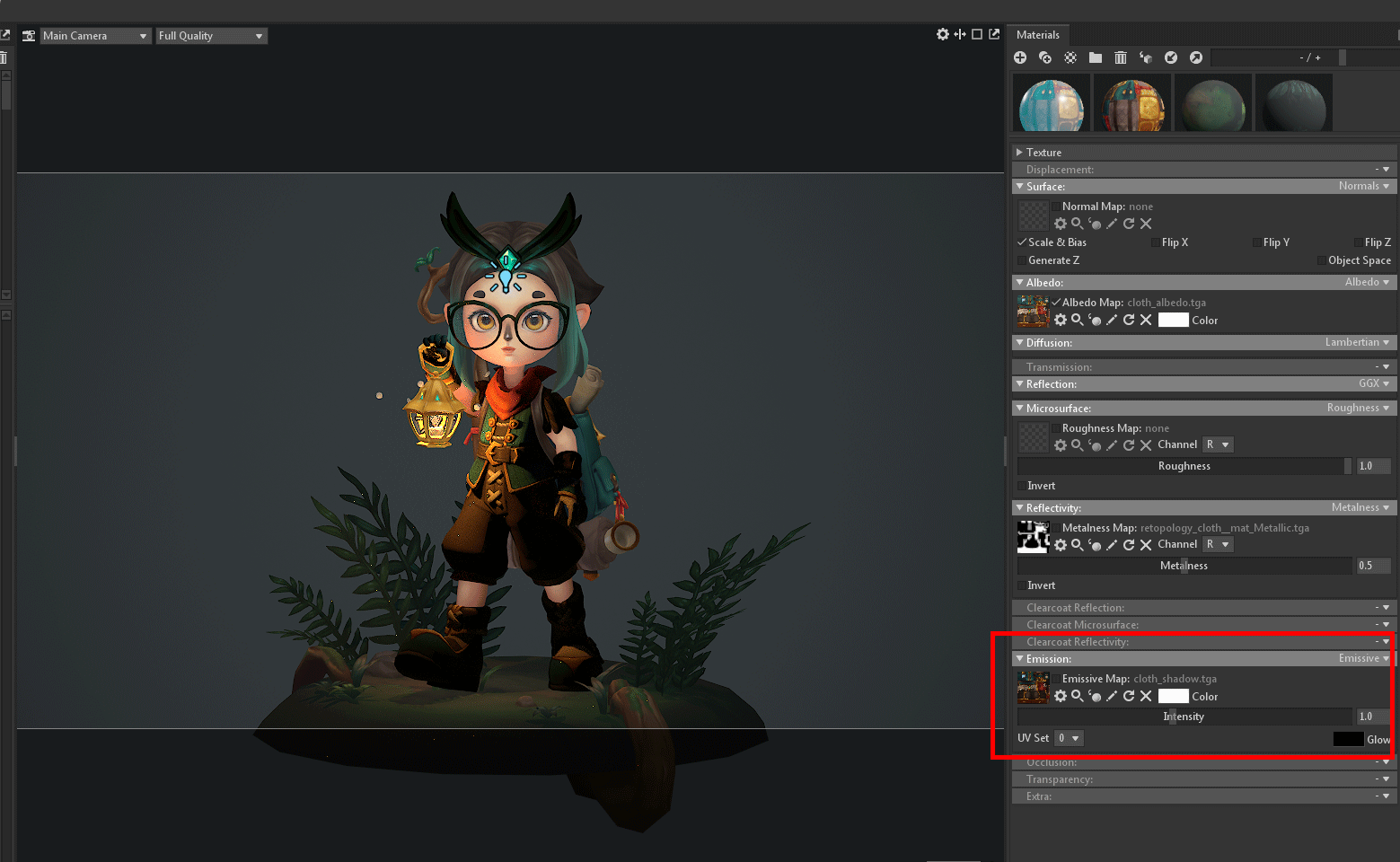Open the Main Camera dropdown
The image size is (1400, 862).
tap(94, 36)
